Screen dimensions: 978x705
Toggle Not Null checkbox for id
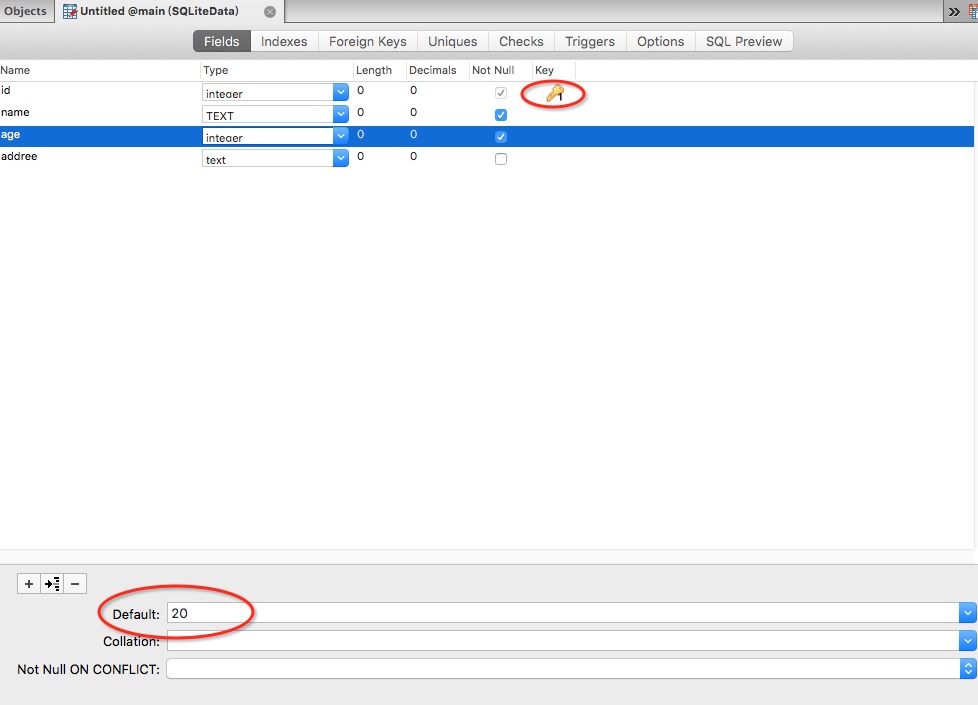(x=501, y=93)
